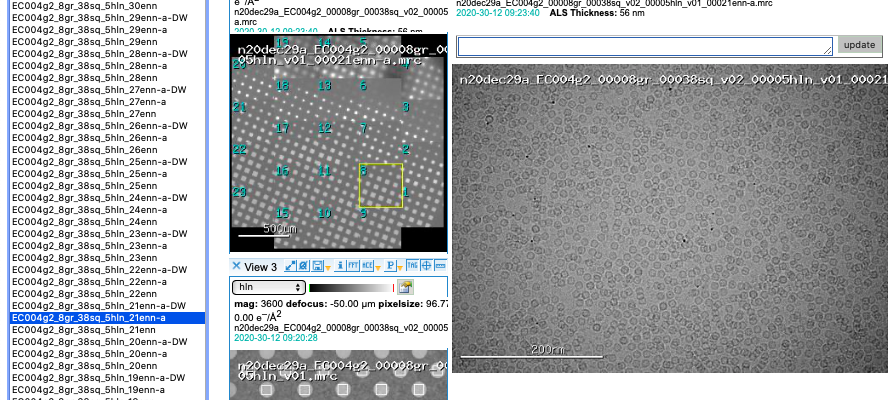
Task: Click the top timestamp 2020-30-12 09:23:40
Action: pos(498,13)
